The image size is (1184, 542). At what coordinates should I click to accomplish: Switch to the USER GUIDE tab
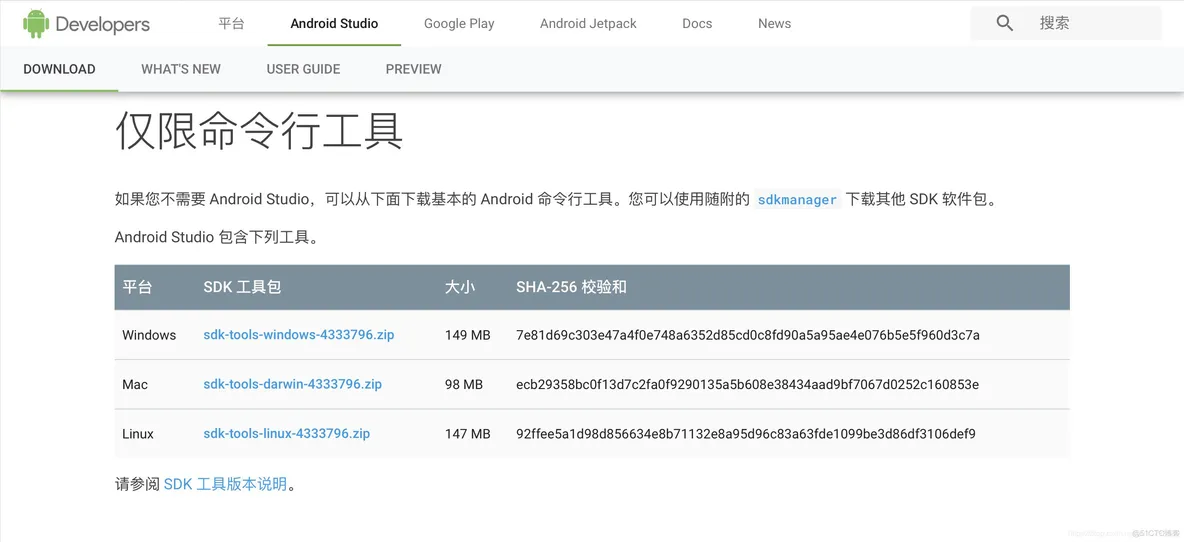tap(304, 69)
